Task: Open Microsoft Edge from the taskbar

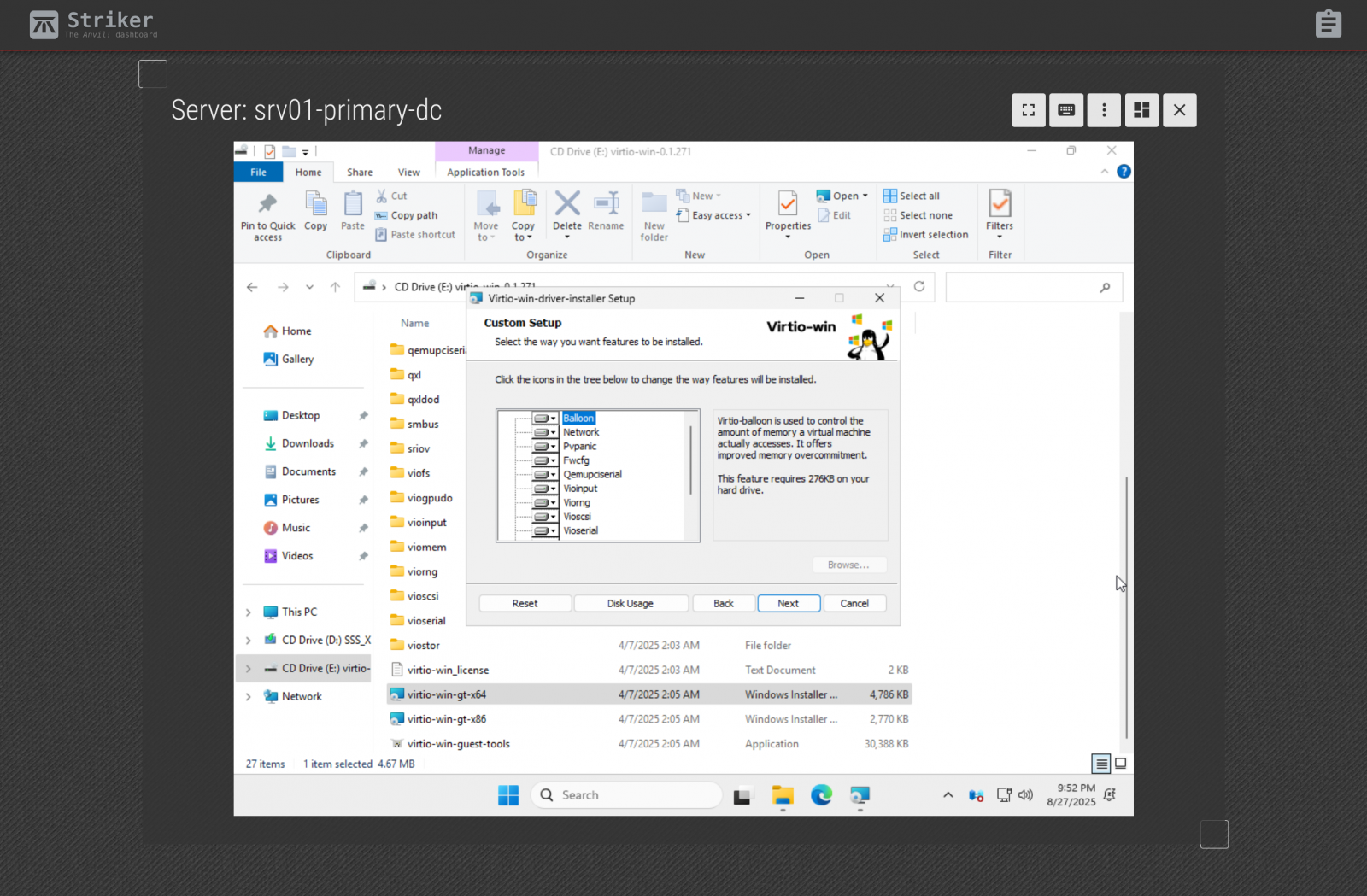Action: [x=821, y=795]
